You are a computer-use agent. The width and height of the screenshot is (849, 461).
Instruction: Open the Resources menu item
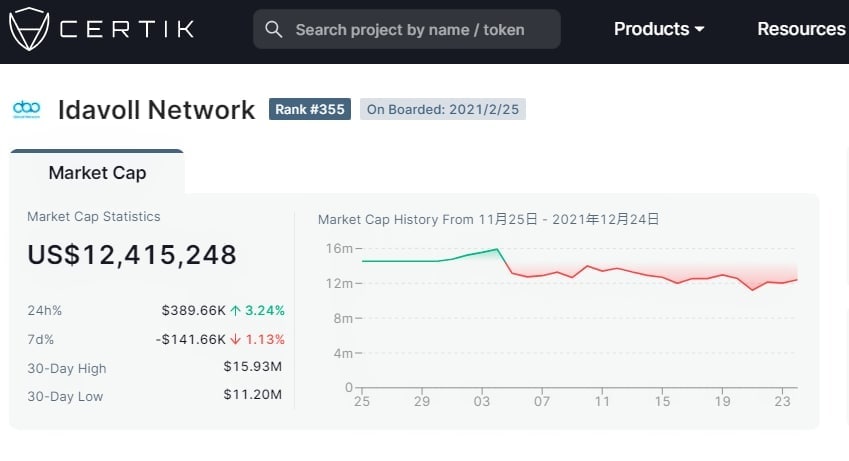[801, 29]
